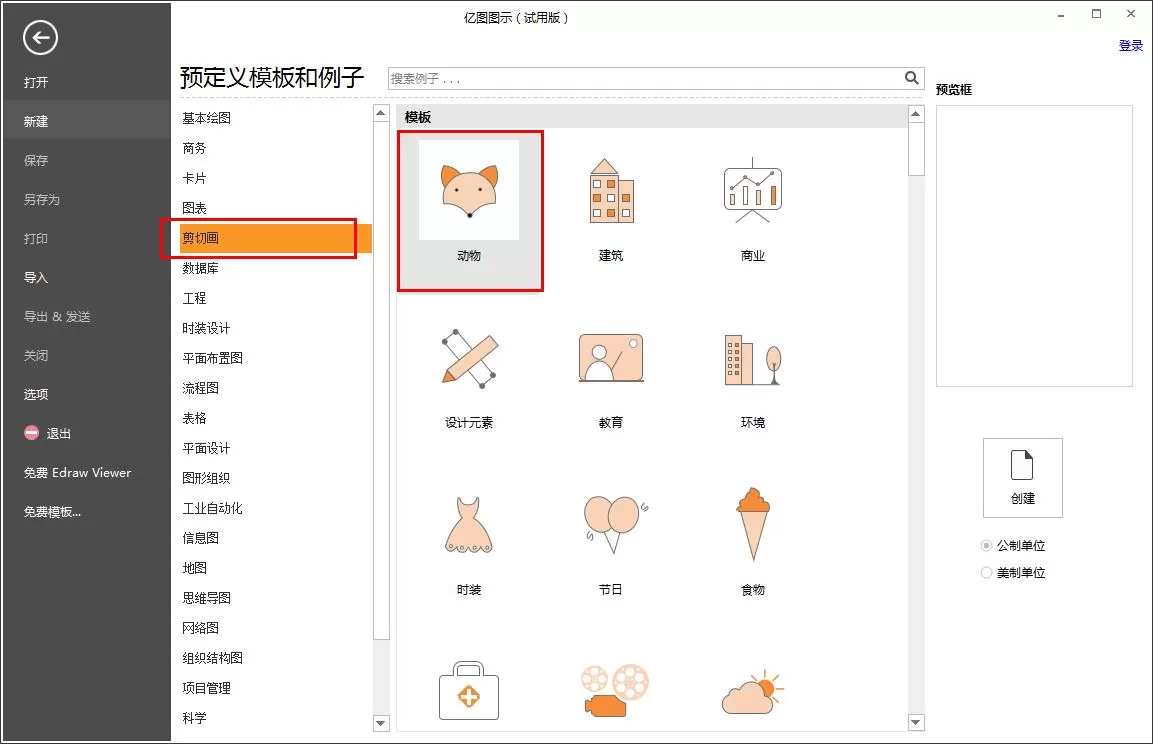Select the 思维导图 category

207,598
